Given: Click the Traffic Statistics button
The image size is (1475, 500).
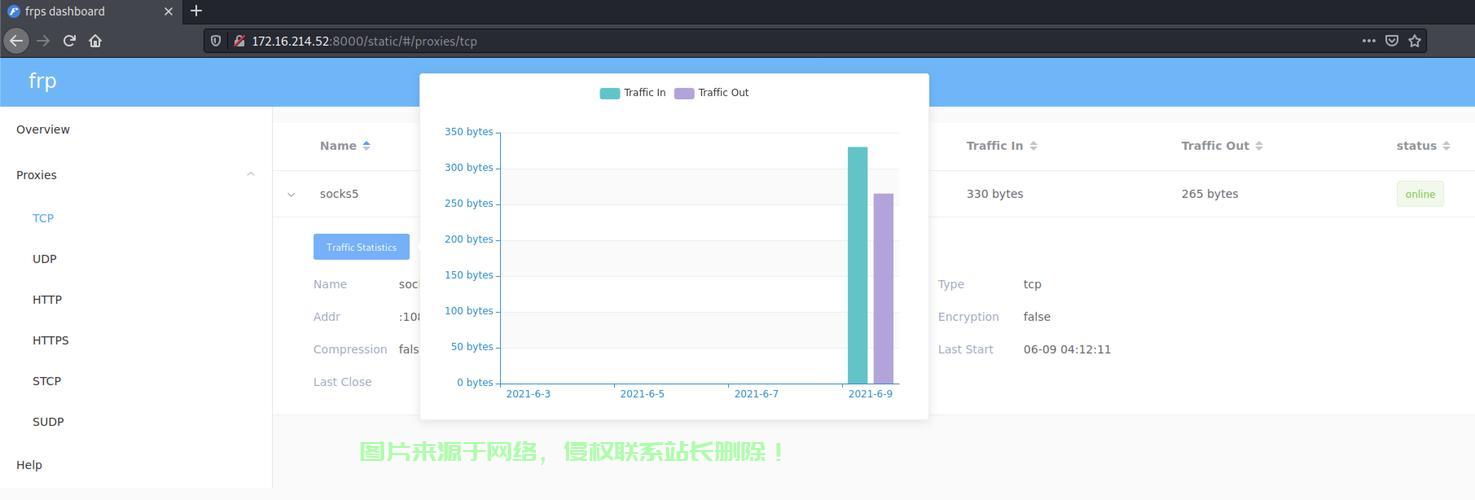Looking at the screenshot, I should [361, 247].
